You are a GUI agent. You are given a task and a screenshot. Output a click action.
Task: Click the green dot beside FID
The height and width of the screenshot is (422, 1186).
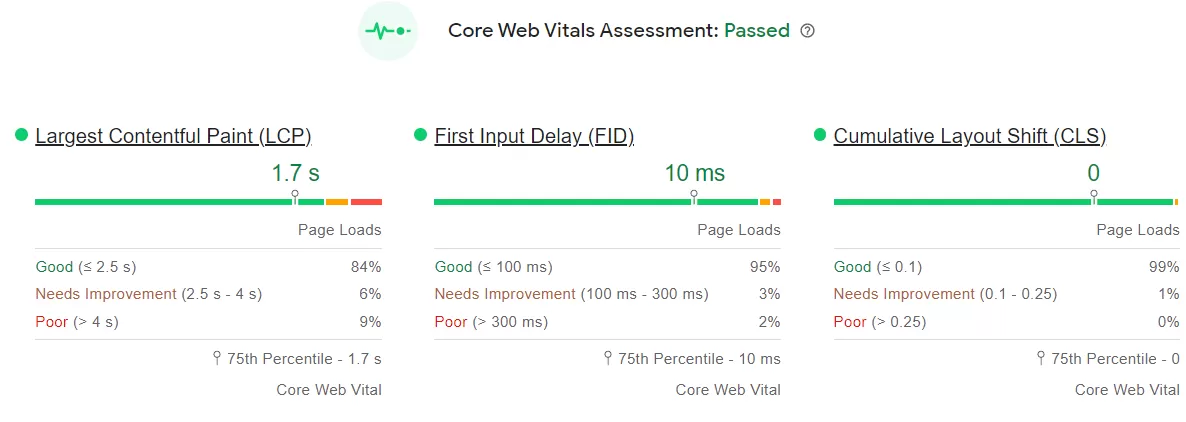click(x=420, y=135)
